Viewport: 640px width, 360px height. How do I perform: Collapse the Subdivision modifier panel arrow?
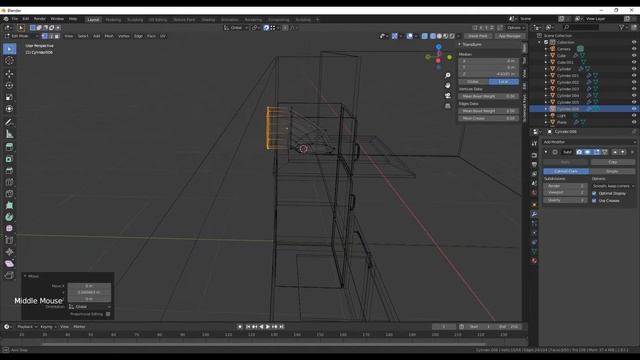click(x=546, y=152)
